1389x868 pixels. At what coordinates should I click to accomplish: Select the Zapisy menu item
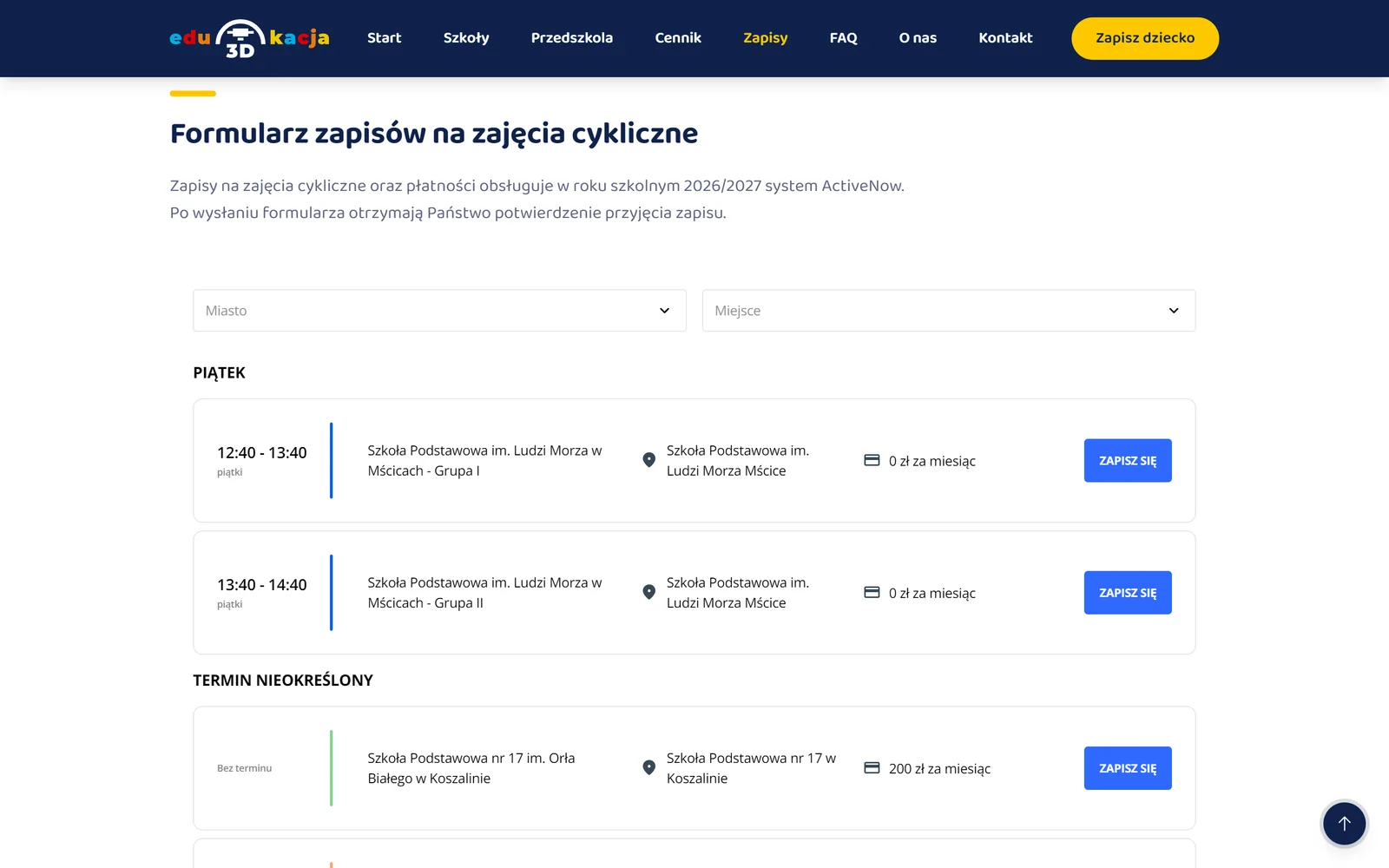pos(766,38)
